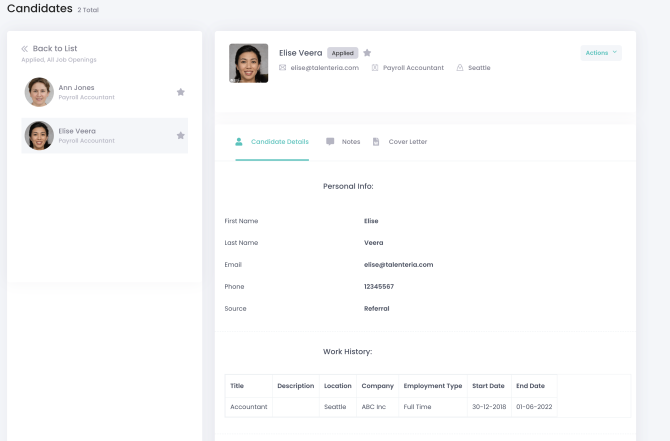This screenshot has width=670, height=441.
Task: Click the location icon beside Seattle
Action: pos(460,68)
